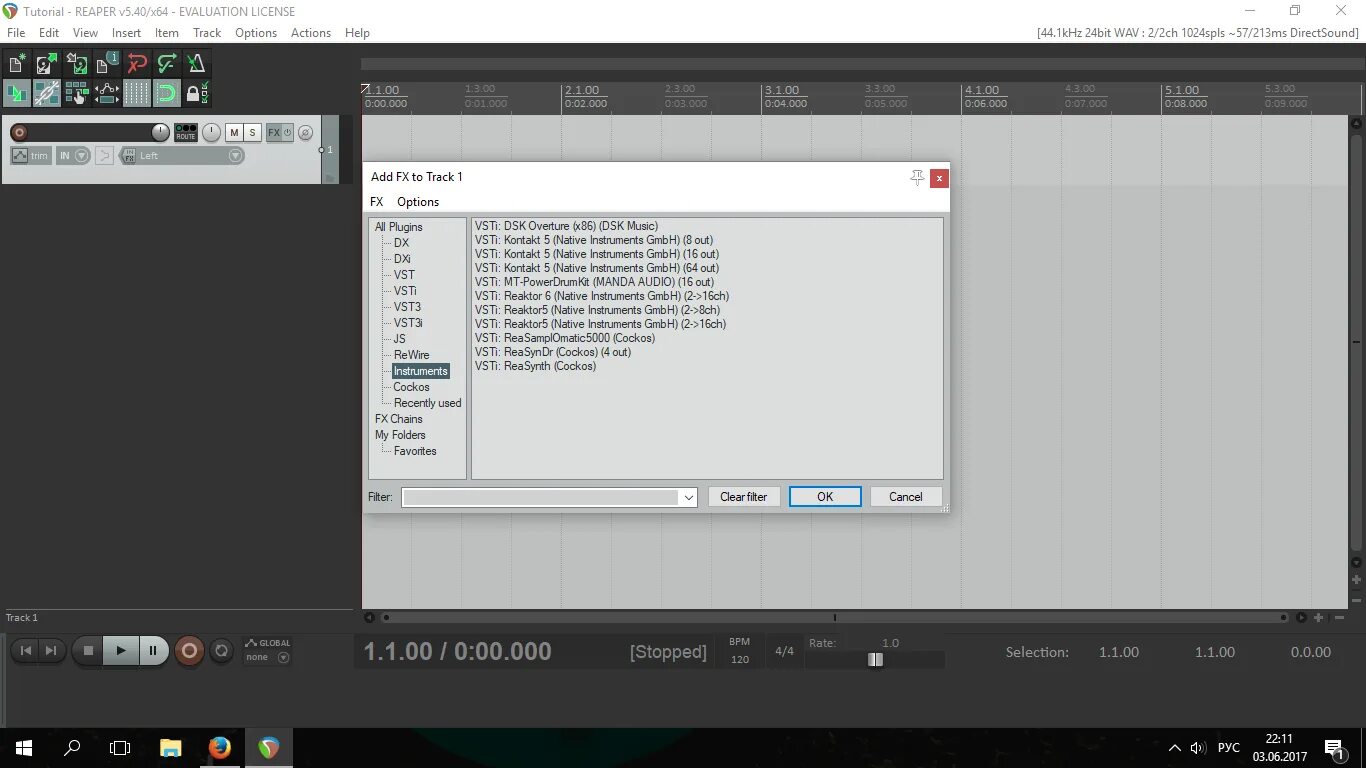This screenshot has width=1366, height=768.
Task: Open the File menu
Action: click(x=16, y=32)
